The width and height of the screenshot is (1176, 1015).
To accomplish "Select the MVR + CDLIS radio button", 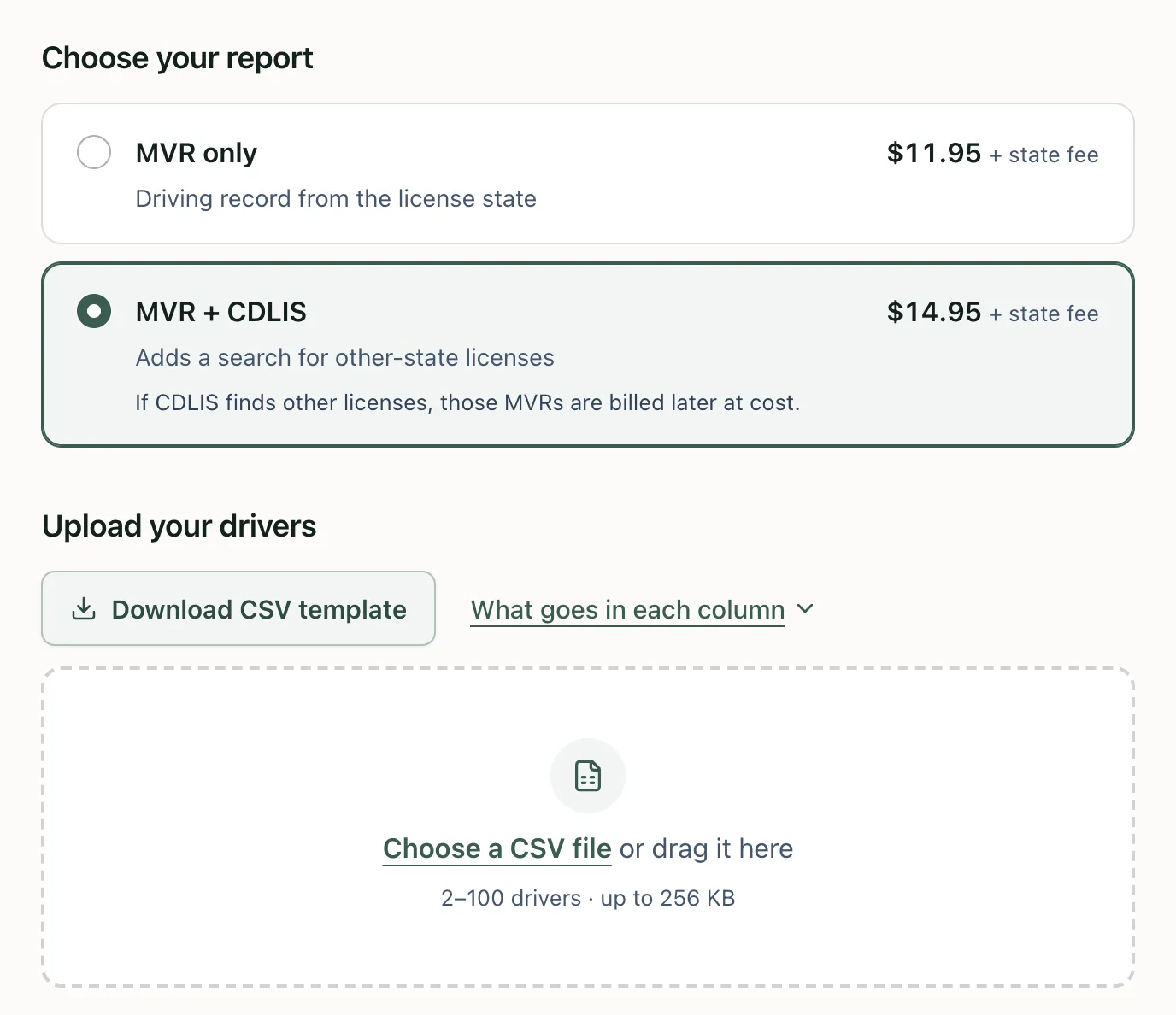I will [x=94, y=311].
